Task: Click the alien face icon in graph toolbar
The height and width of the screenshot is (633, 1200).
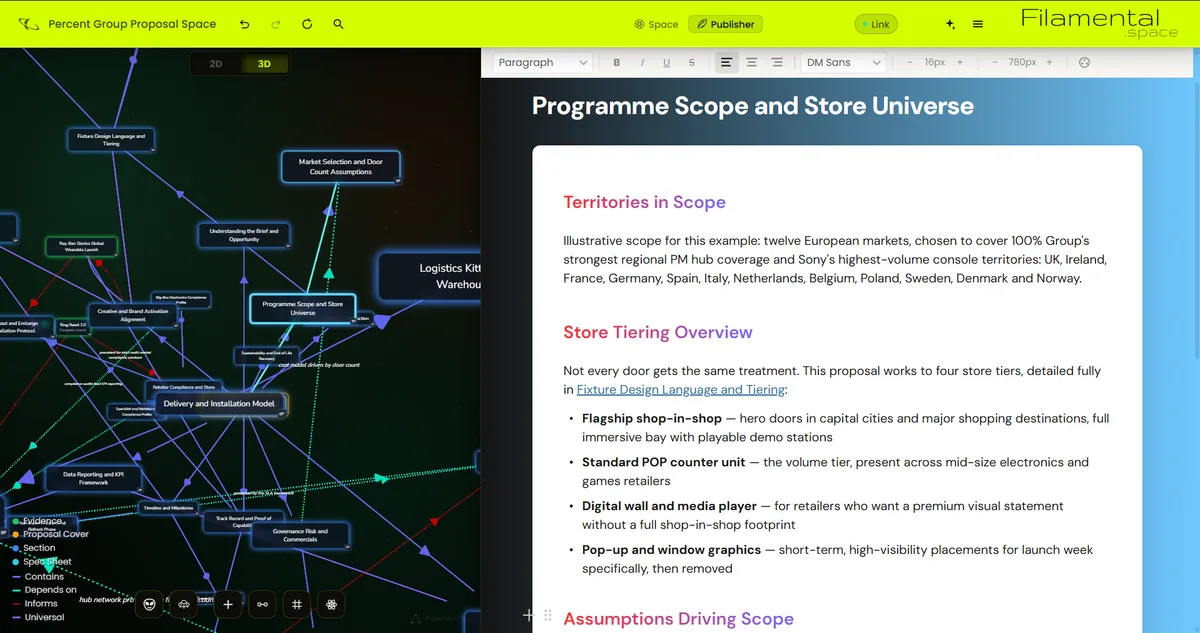Action: click(x=150, y=604)
